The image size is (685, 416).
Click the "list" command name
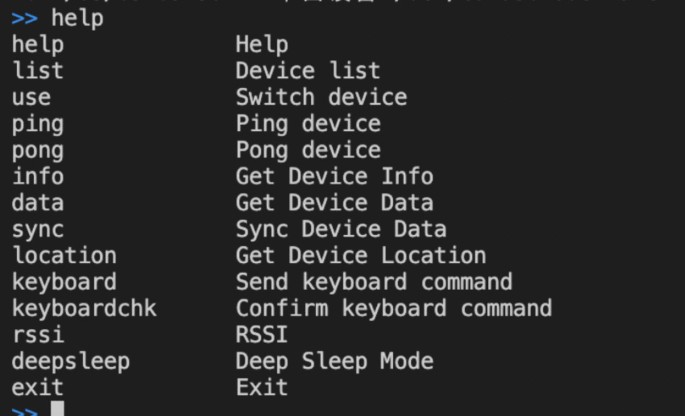click(38, 71)
